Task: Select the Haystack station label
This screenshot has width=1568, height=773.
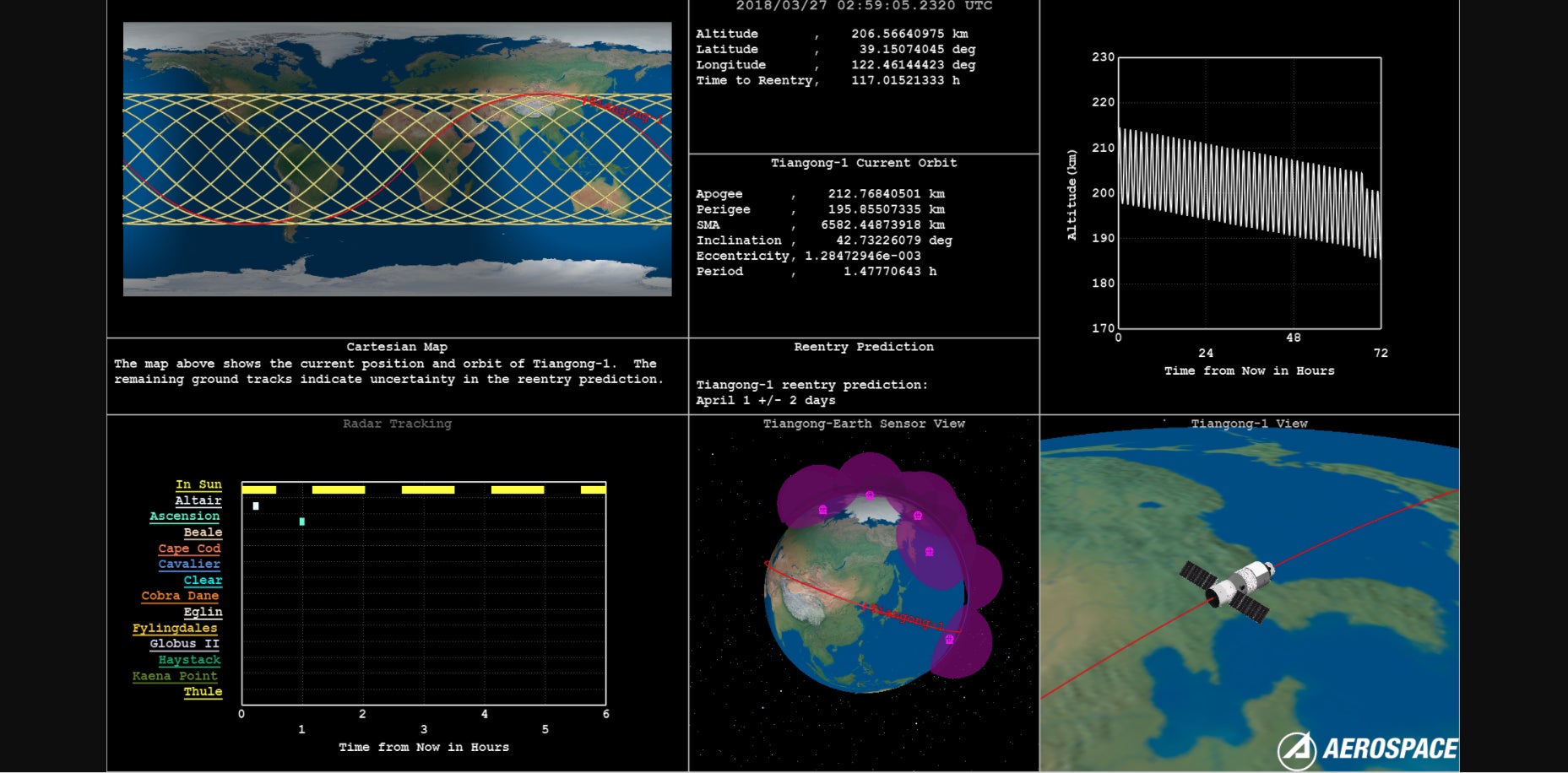Action: 189,660
